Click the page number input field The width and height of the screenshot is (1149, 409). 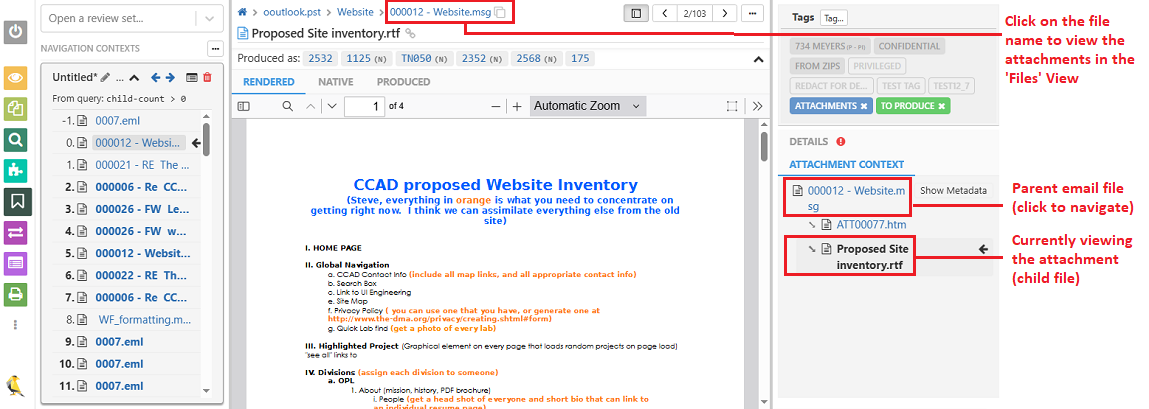pos(365,106)
